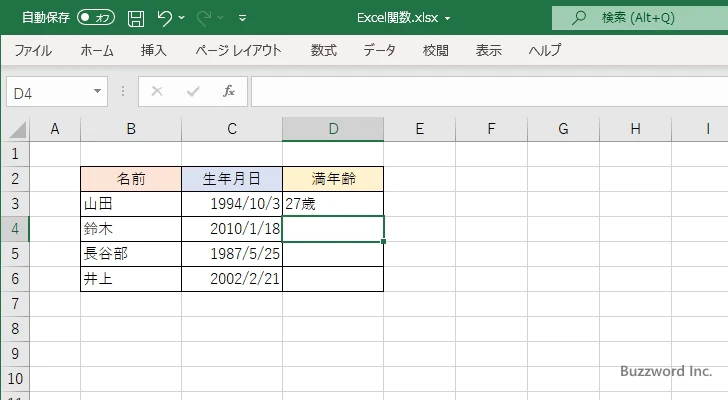
Task: Select the cell showing 27歳
Action: pyautogui.click(x=333, y=204)
